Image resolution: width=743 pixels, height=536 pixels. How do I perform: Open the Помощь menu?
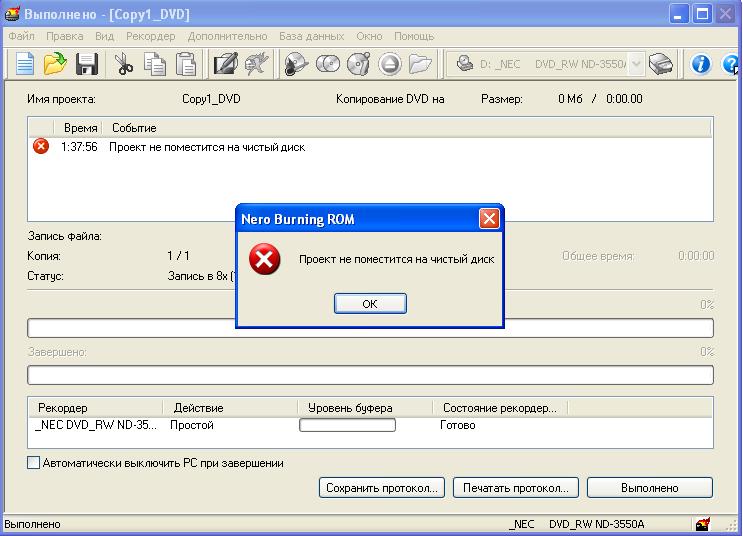click(414, 36)
